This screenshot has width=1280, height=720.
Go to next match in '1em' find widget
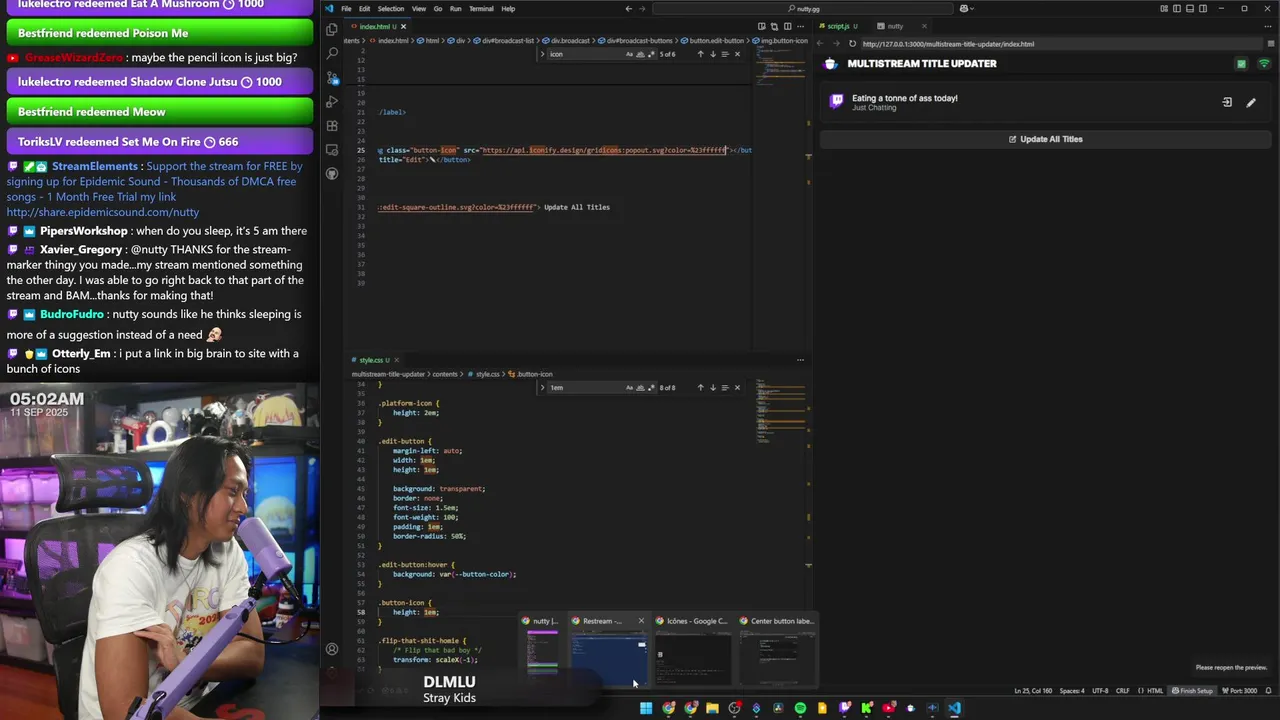pyautogui.click(x=712, y=387)
